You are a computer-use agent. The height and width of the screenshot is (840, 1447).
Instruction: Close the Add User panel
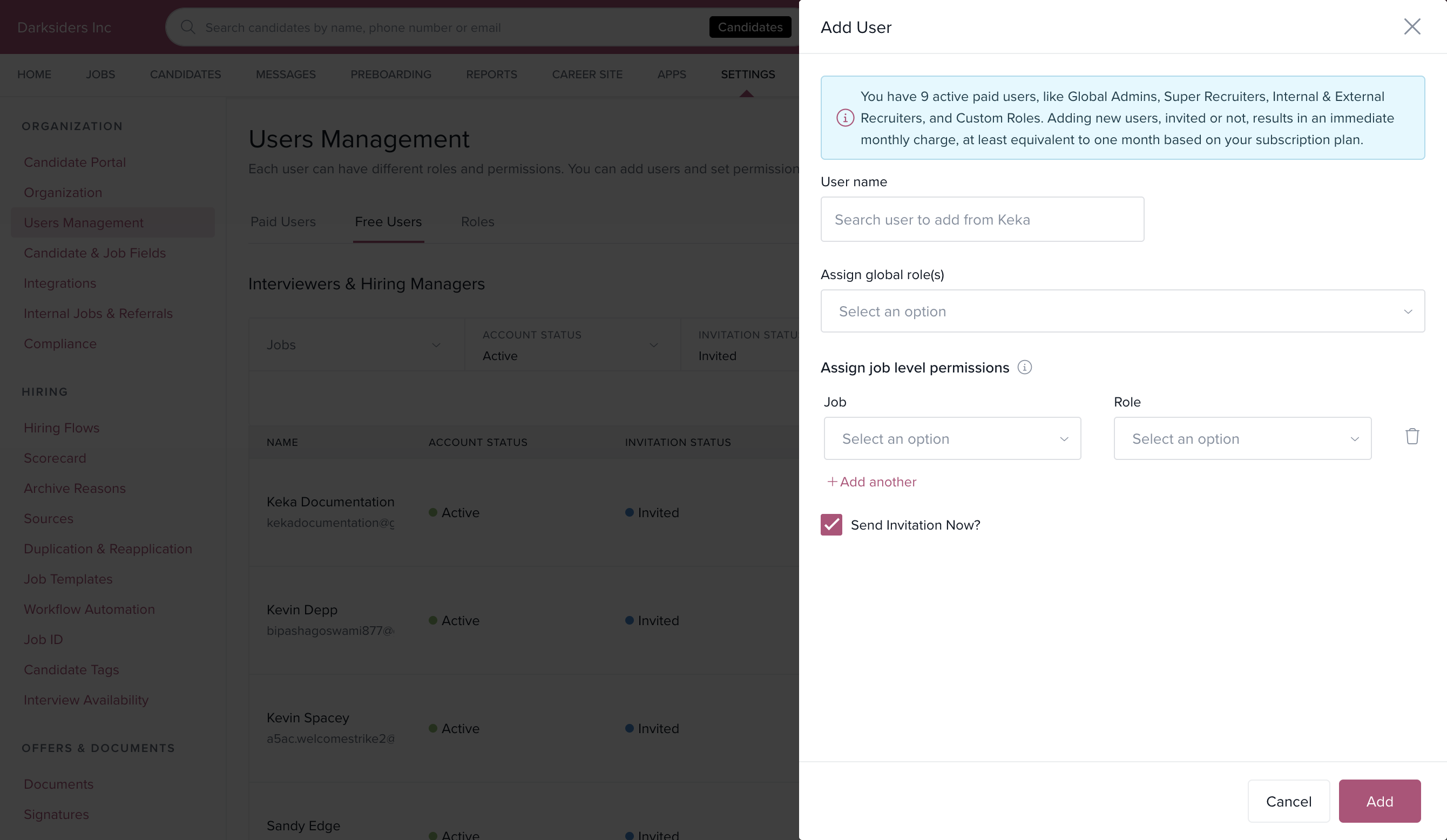(x=1411, y=26)
